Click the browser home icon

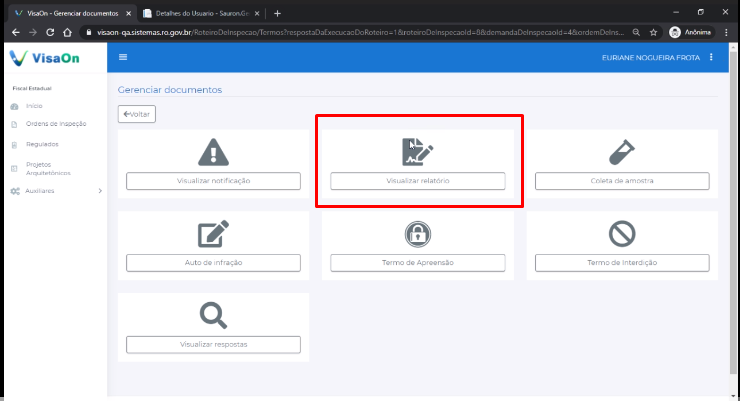tap(67, 32)
